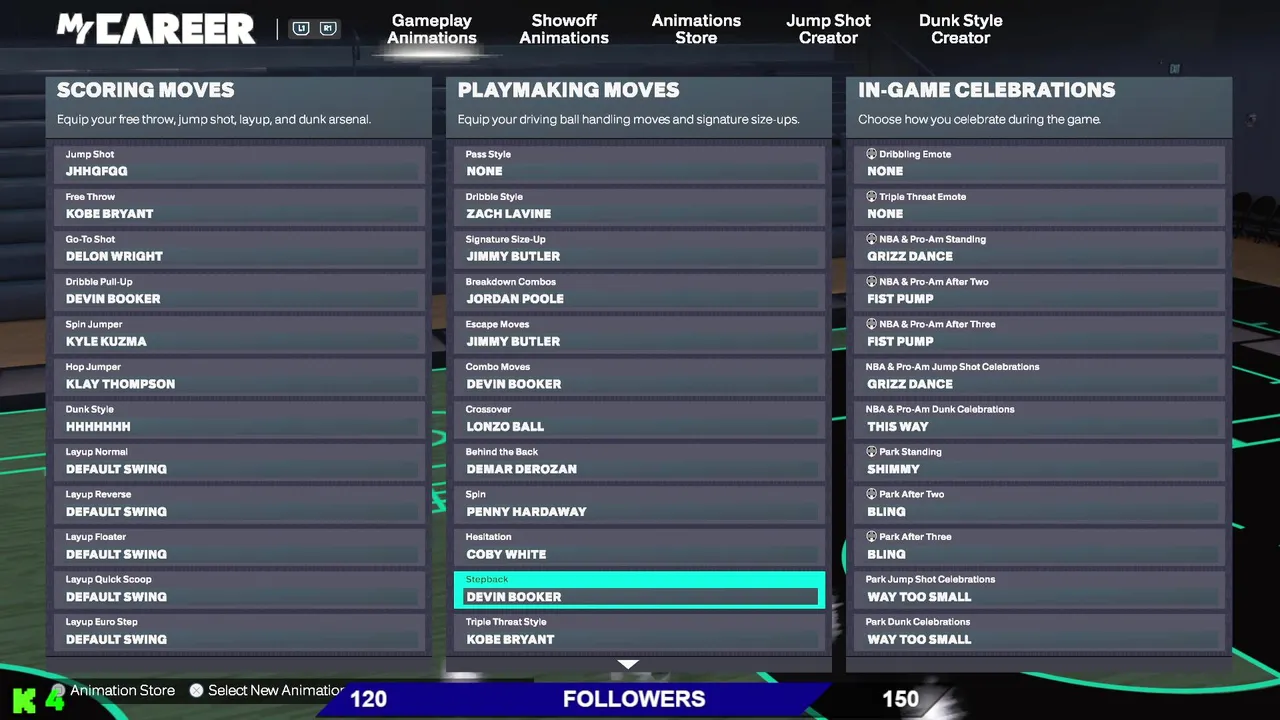Open Park Jump Shot Celebrations slot
The width and height of the screenshot is (1280, 720).
tap(1040, 589)
